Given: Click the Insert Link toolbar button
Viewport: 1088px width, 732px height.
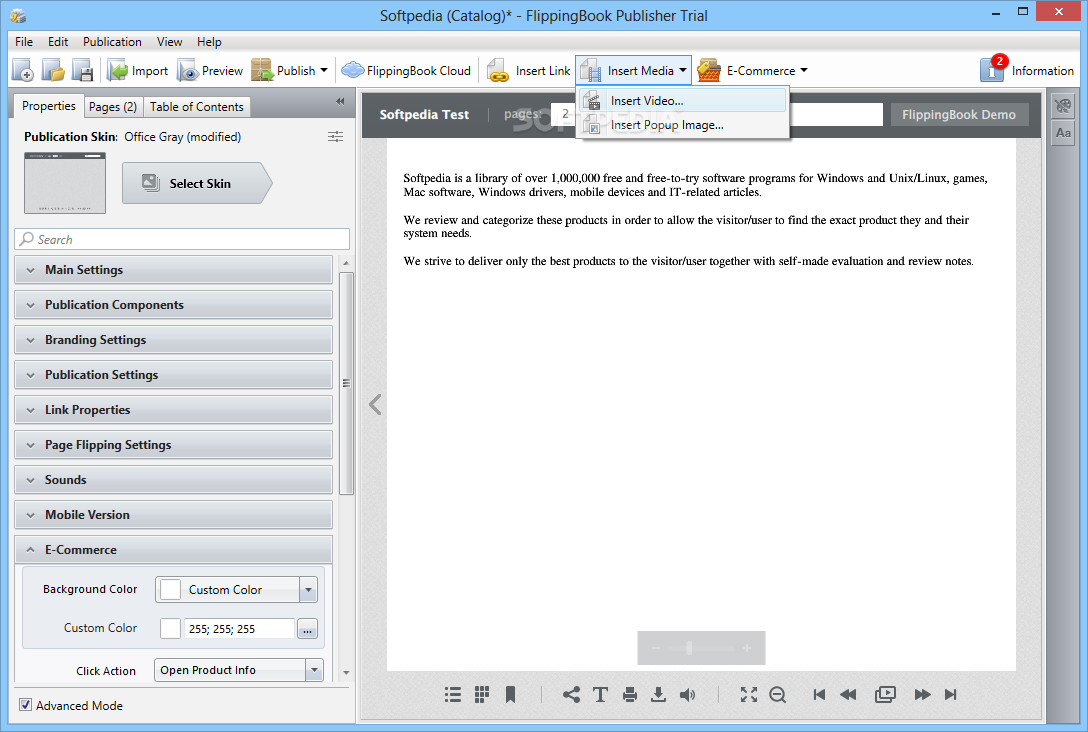Looking at the screenshot, I should [x=529, y=71].
